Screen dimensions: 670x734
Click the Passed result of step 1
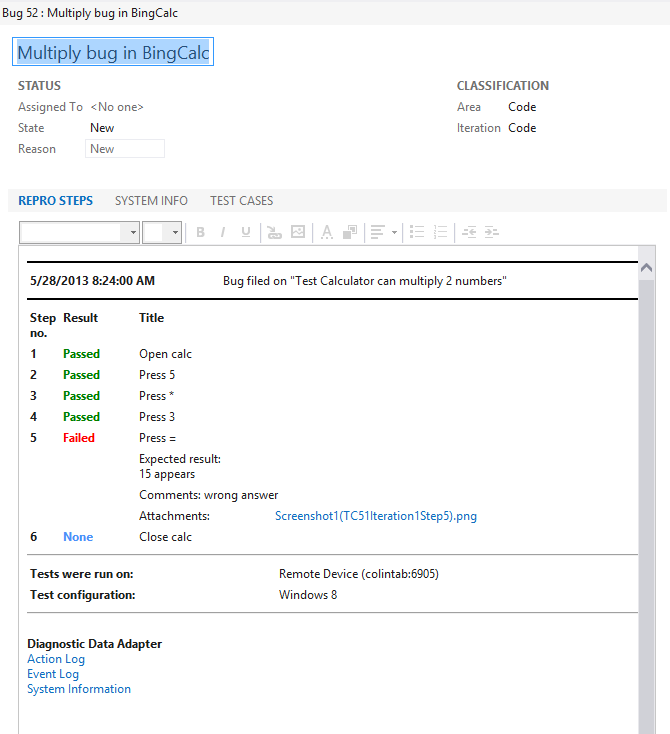[x=81, y=354]
